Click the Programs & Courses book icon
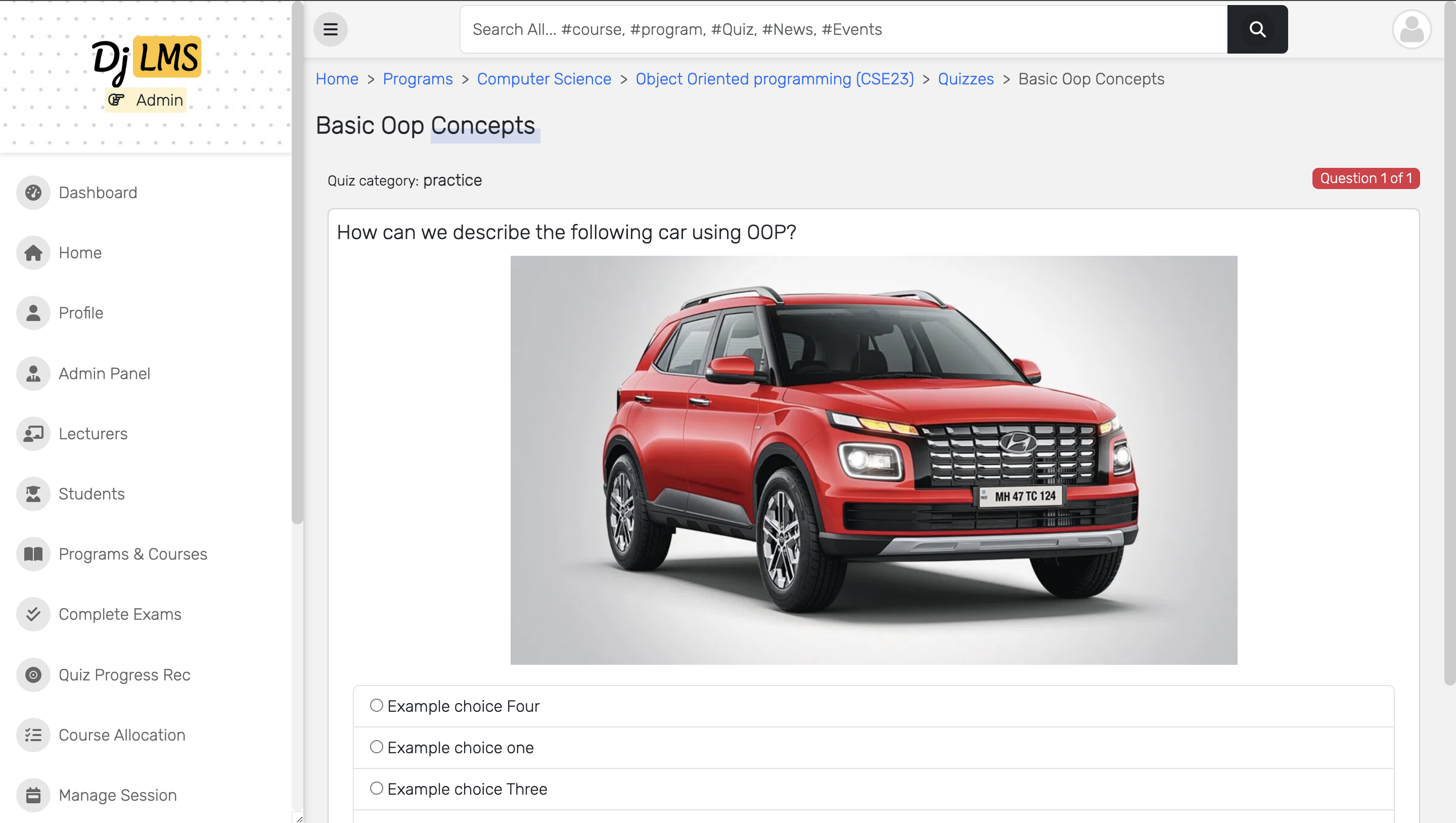Viewport: 1456px width, 823px height. click(x=33, y=554)
